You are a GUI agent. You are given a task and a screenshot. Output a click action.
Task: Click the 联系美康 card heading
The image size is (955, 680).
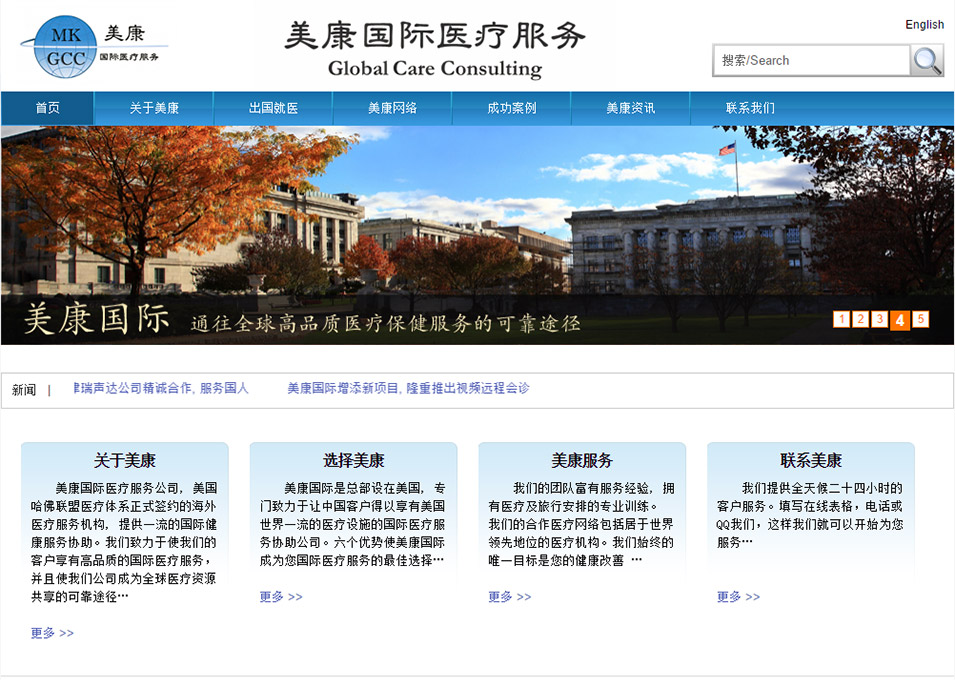[x=811, y=461]
